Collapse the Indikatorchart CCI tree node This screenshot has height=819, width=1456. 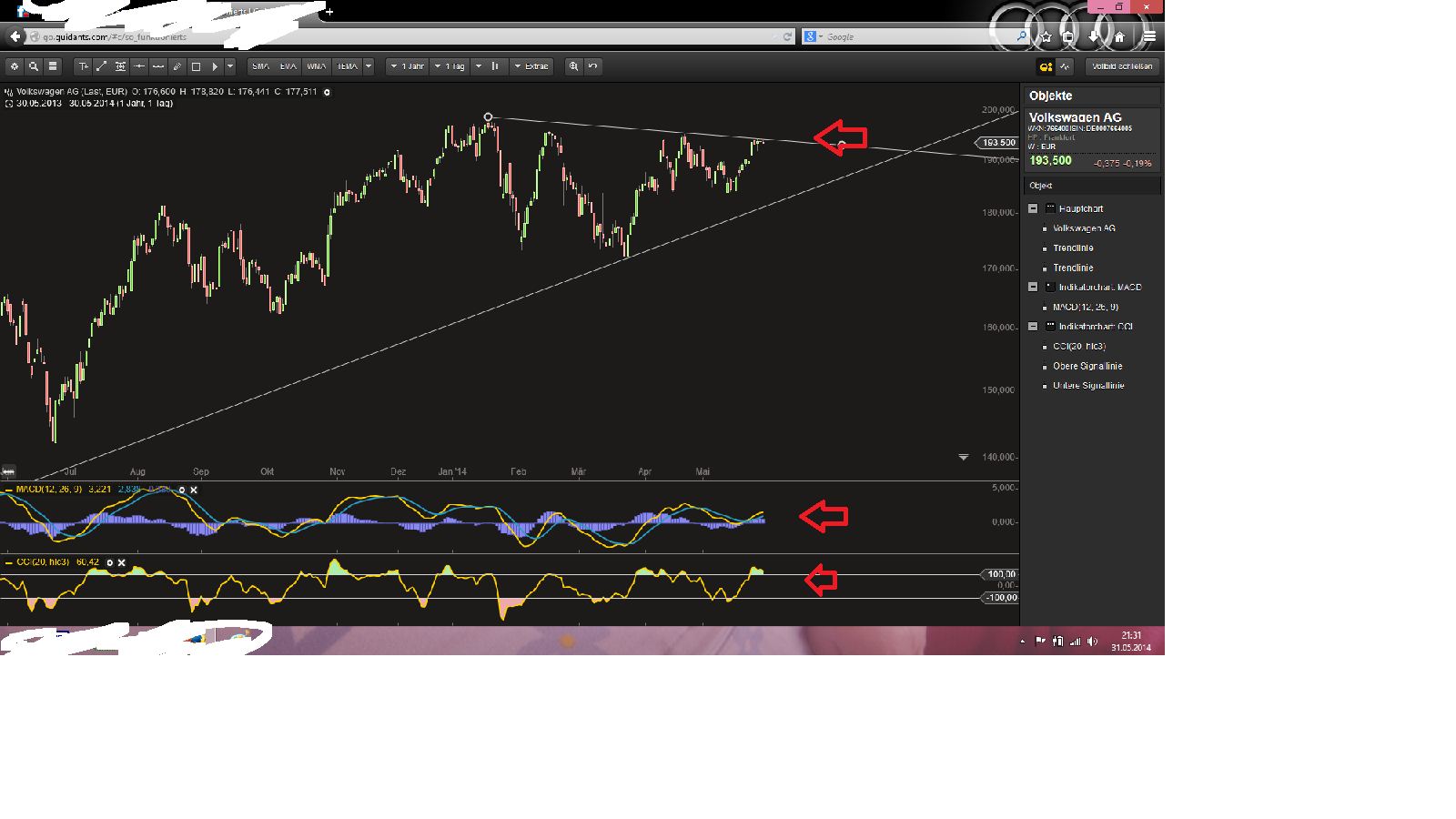pos(1033,326)
